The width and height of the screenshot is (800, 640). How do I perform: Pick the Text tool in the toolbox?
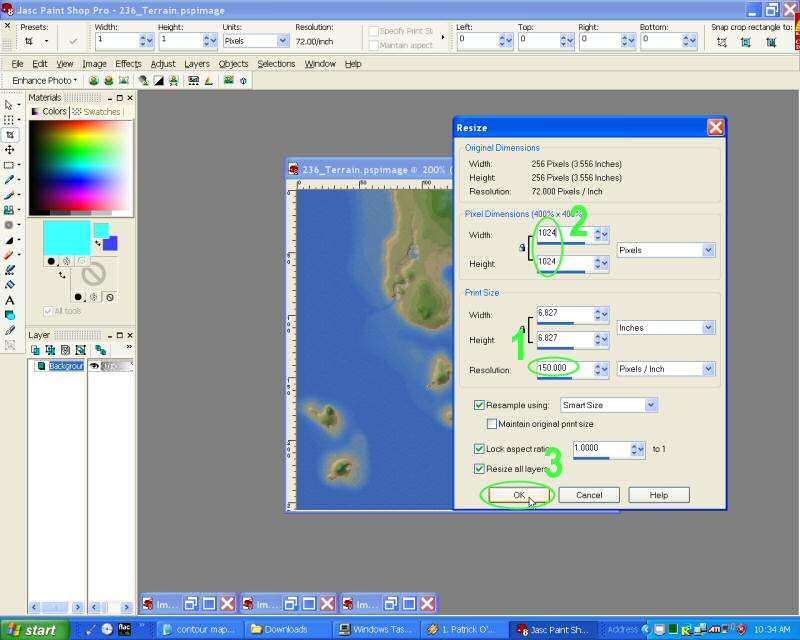10,300
